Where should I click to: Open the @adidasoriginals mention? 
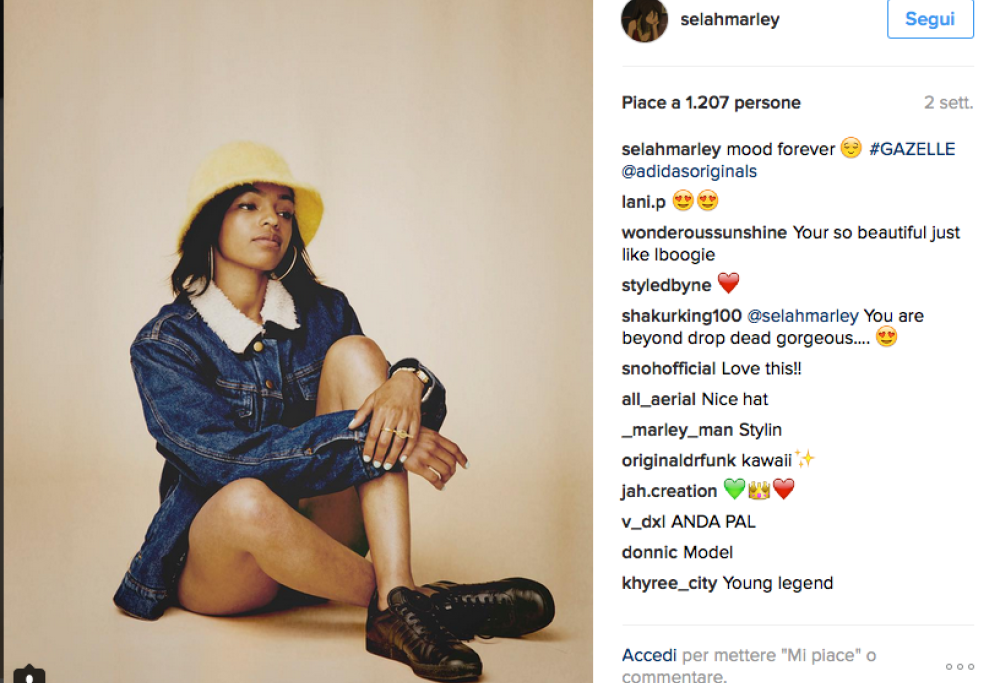pyautogui.click(x=689, y=171)
